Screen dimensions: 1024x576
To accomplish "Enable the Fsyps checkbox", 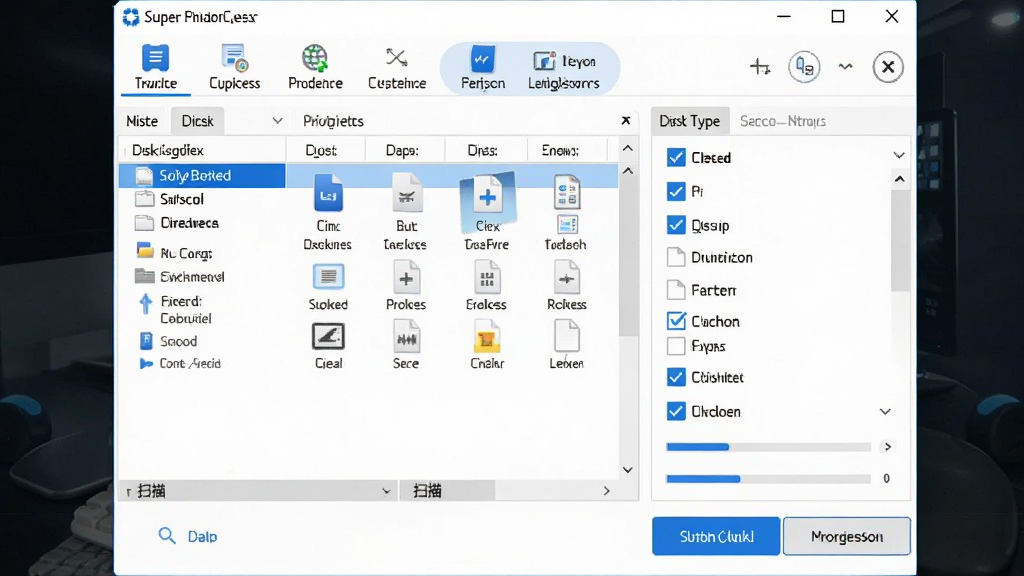I will [x=676, y=346].
